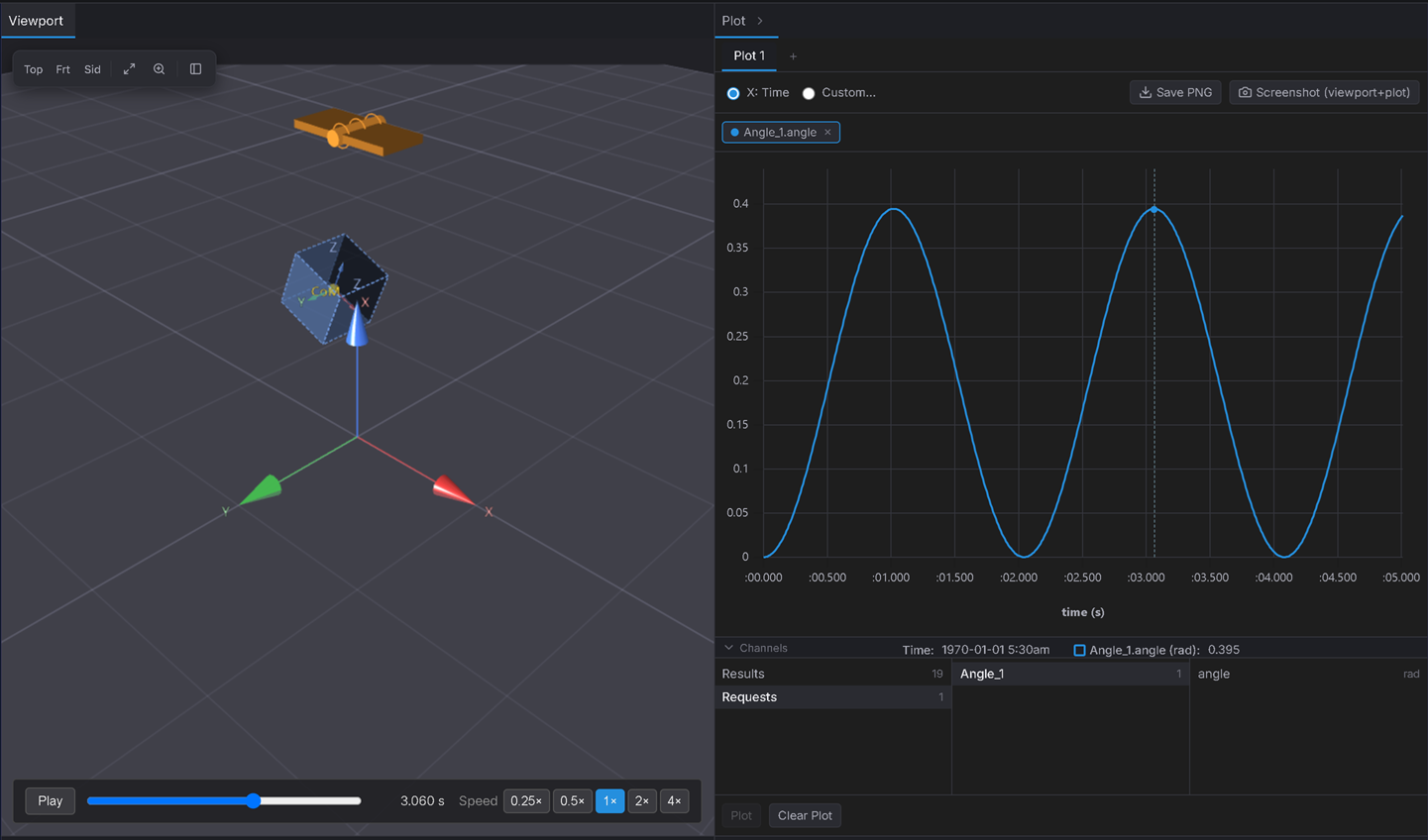Click the Plot breadcrumb chevron arrow

click(x=760, y=21)
